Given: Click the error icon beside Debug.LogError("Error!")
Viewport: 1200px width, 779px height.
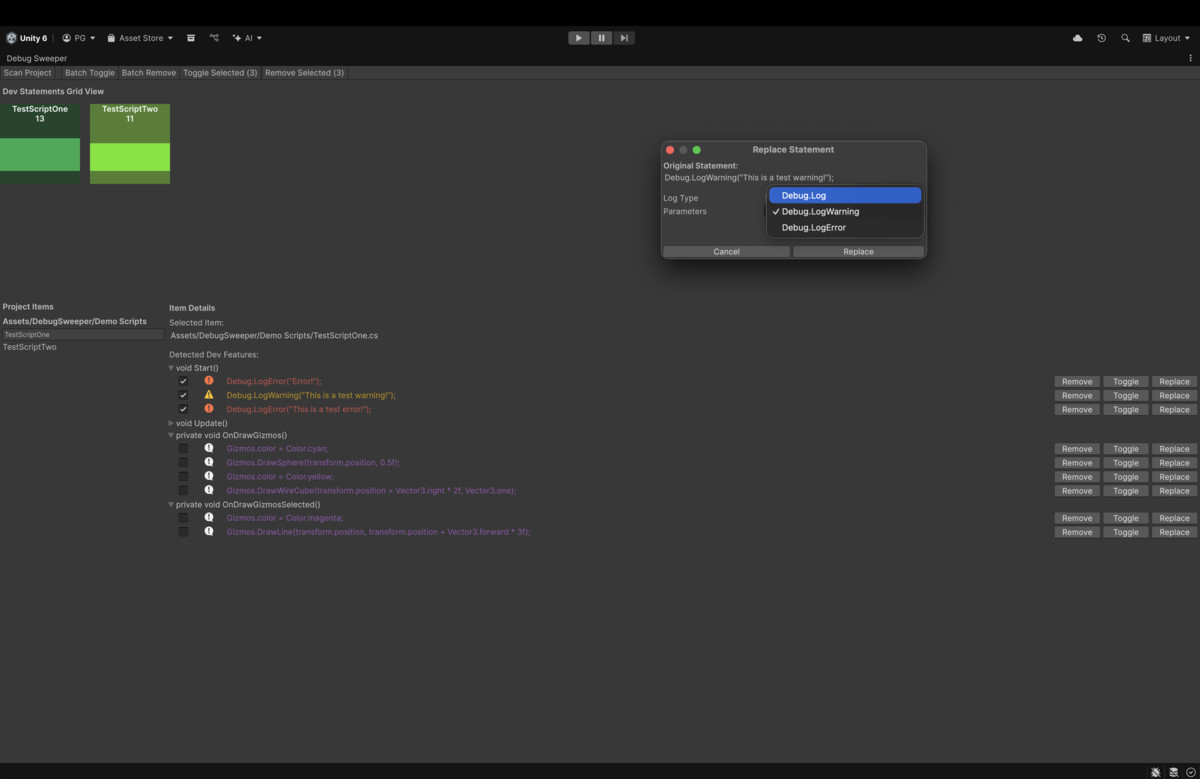Looking at the screenshot, I should tap(209, 381).
